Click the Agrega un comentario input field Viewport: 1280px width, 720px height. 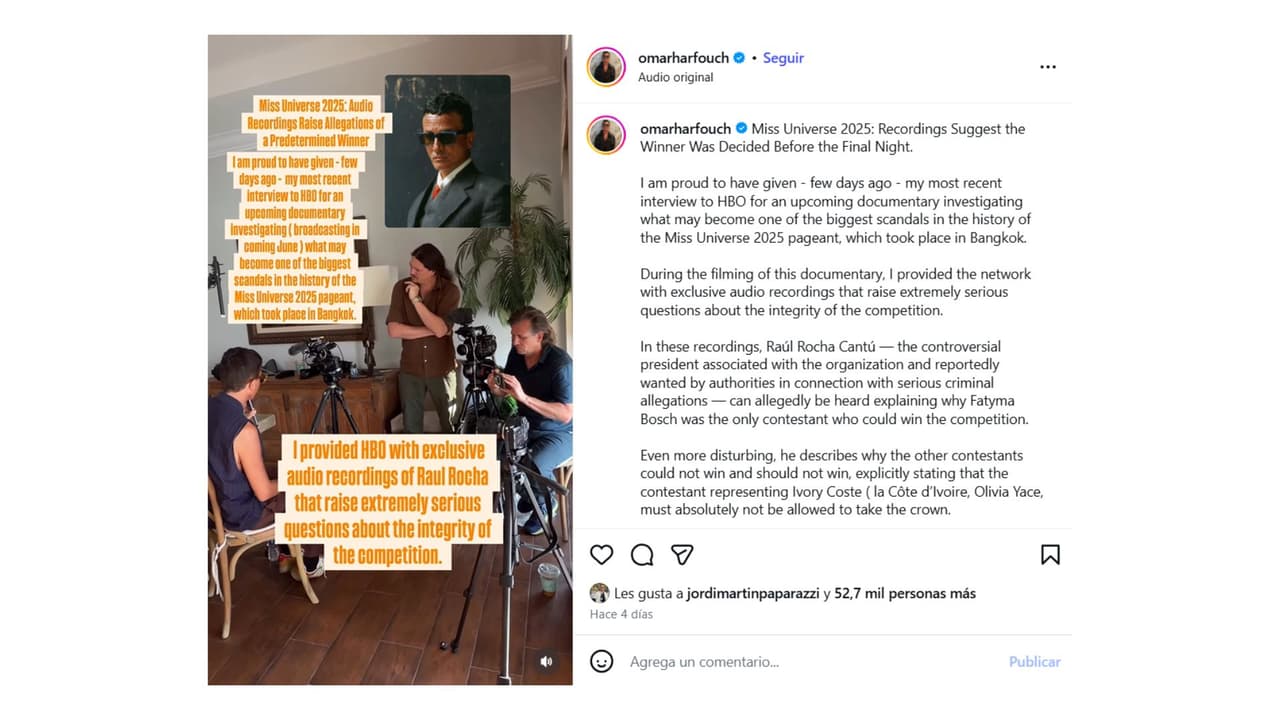coord(800,662)
